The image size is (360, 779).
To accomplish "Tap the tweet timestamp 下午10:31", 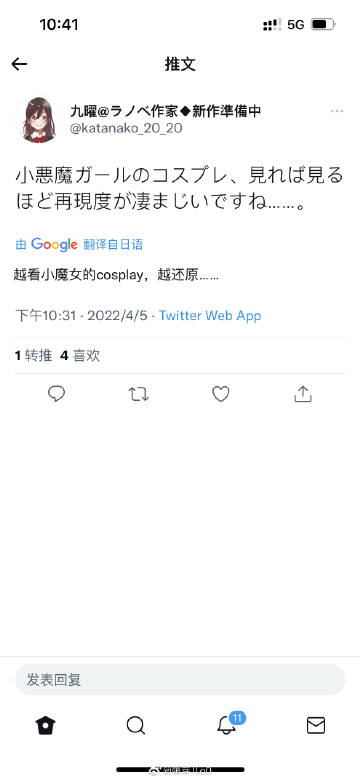I will pos(46,315).
